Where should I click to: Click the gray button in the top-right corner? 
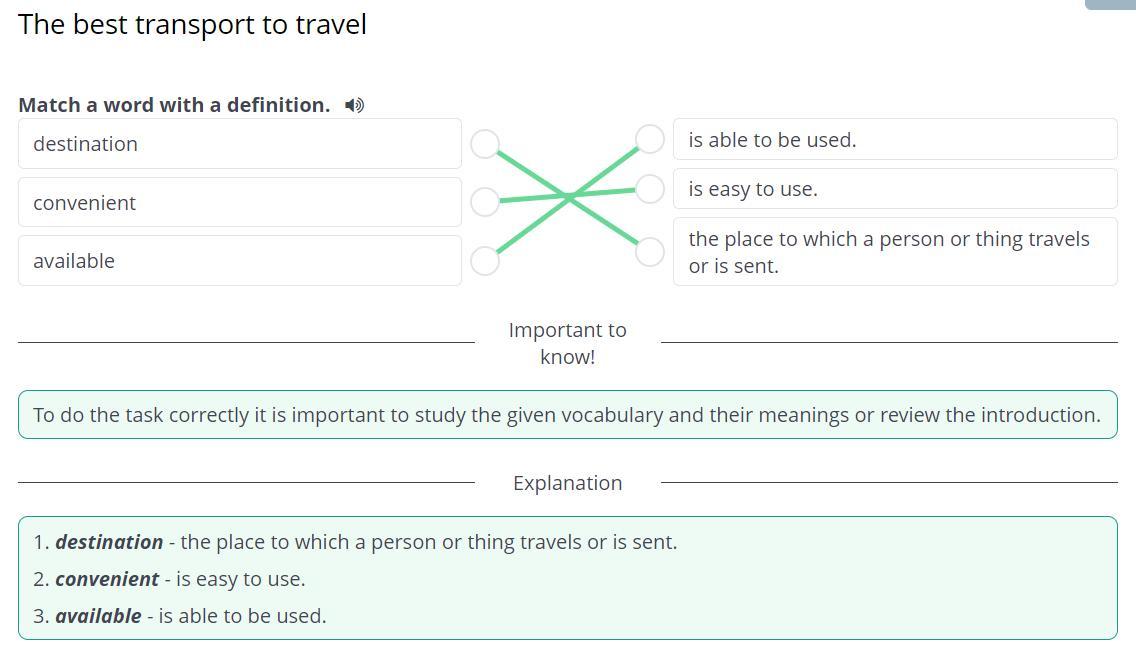1110,4
